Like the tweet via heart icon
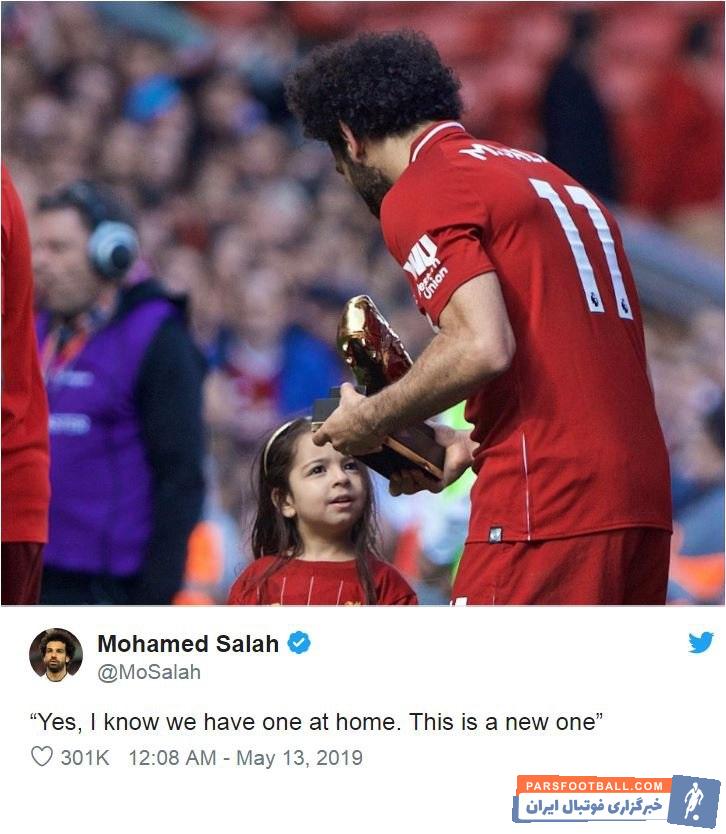Image resolution: width=726 pixels, height=834 pixels. click(x=41, y=756)
